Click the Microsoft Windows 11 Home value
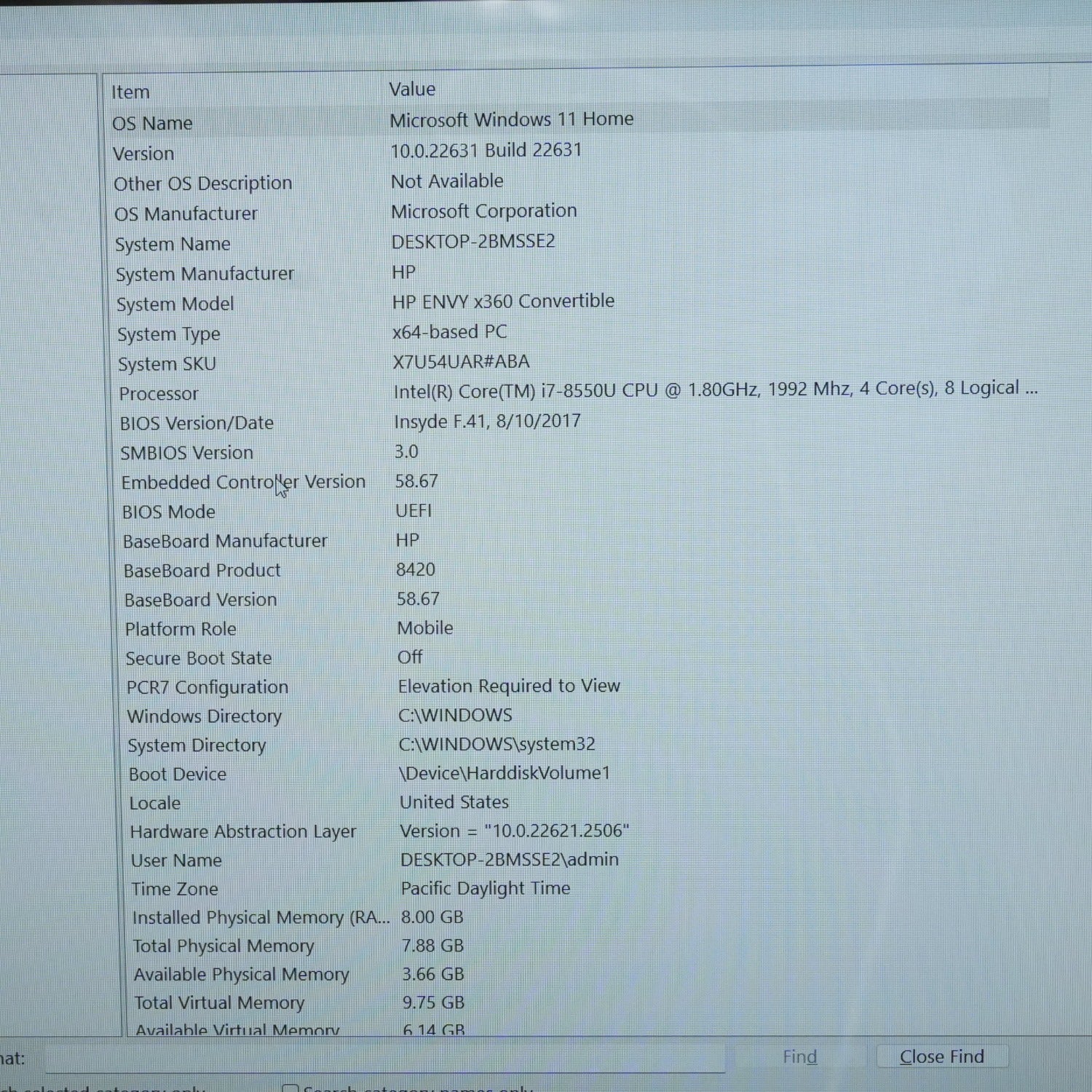Image resolution: width=1092 pixels, height=1092 pixels. pyautogui.click(x=512, y=119)
